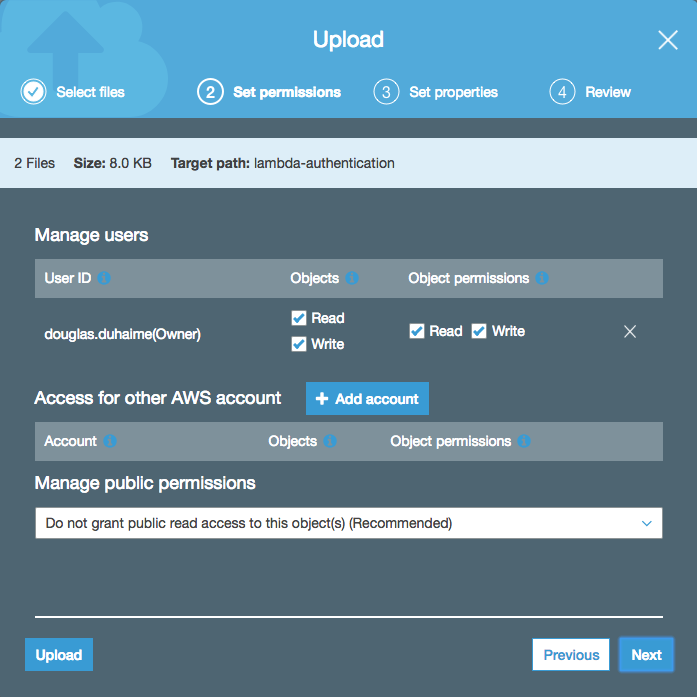Image resolution: width=697 pixels, height=697 pixels.
Task: Click the lambda-authentication target path text
Action: (x=324, y=163)
